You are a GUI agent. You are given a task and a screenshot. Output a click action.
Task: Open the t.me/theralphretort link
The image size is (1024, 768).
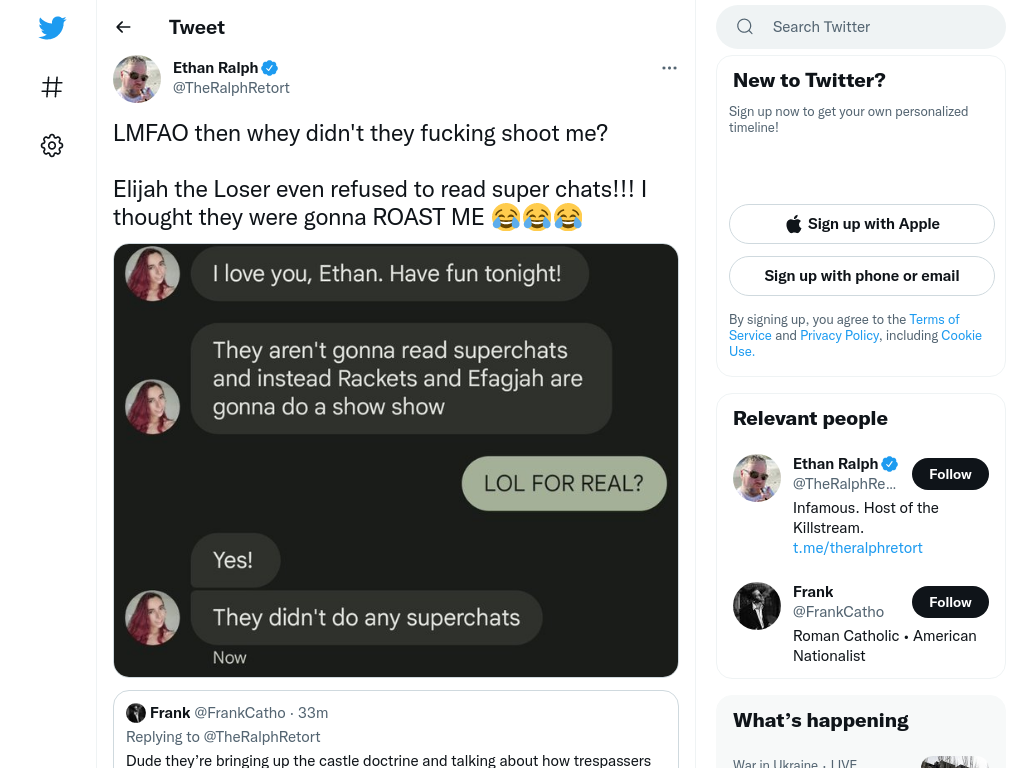857,548
